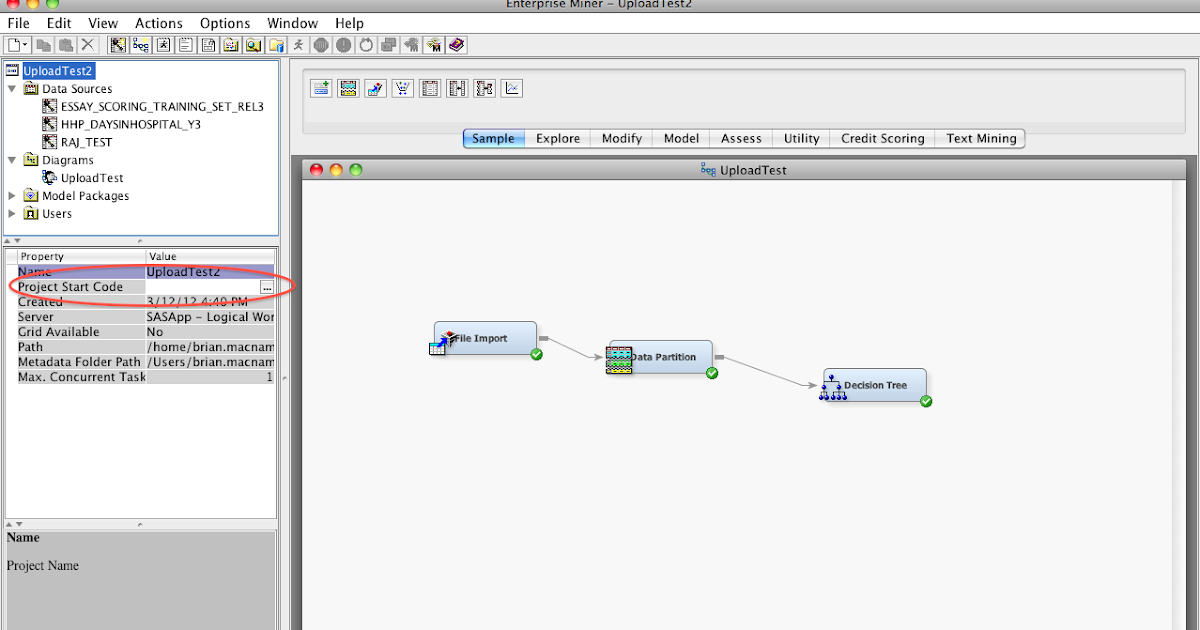Image resolution: width=1200 pixels, height=630 pixels.
Task: Select the Append node icon on the Sample toolbar
Action: (x=320, y=88)
